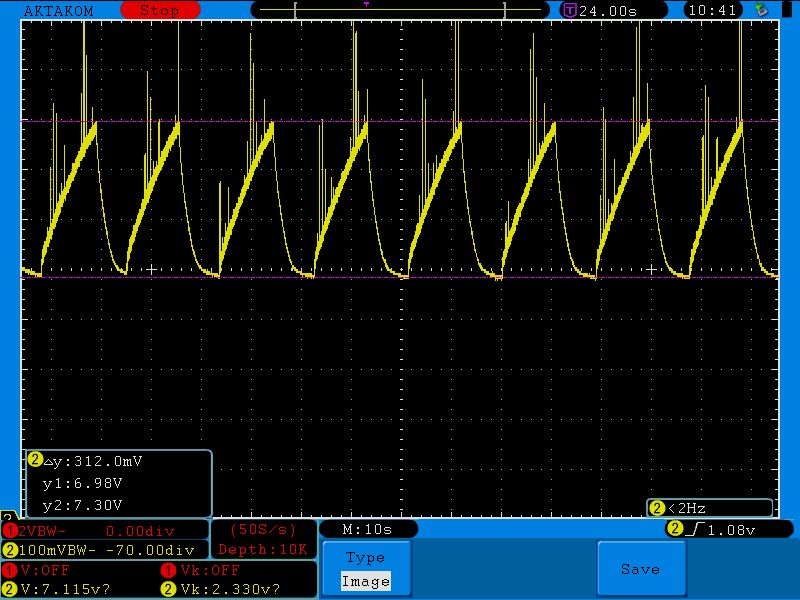The height and width of the screenshot is (600, 800).
Task: Click the Depth:10K memory depth readout
Action: pyautogui.click(x=263, y=549)
